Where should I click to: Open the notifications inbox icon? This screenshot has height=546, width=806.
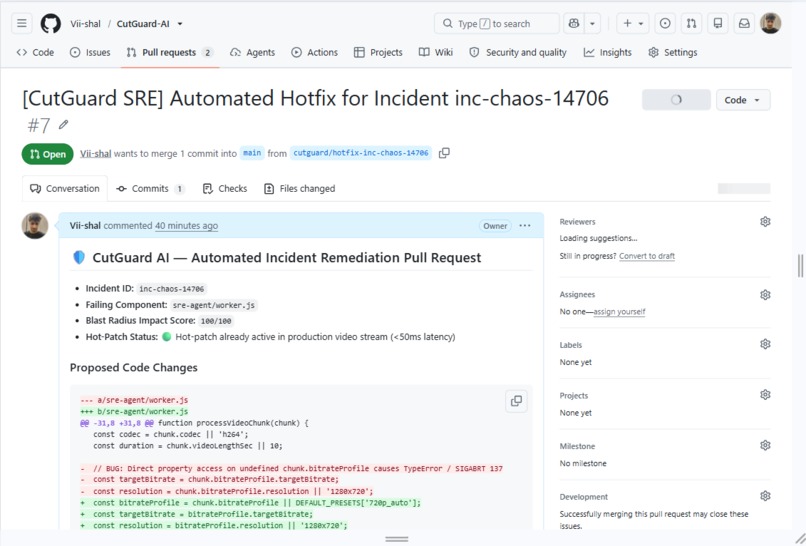tap(744, 24)
